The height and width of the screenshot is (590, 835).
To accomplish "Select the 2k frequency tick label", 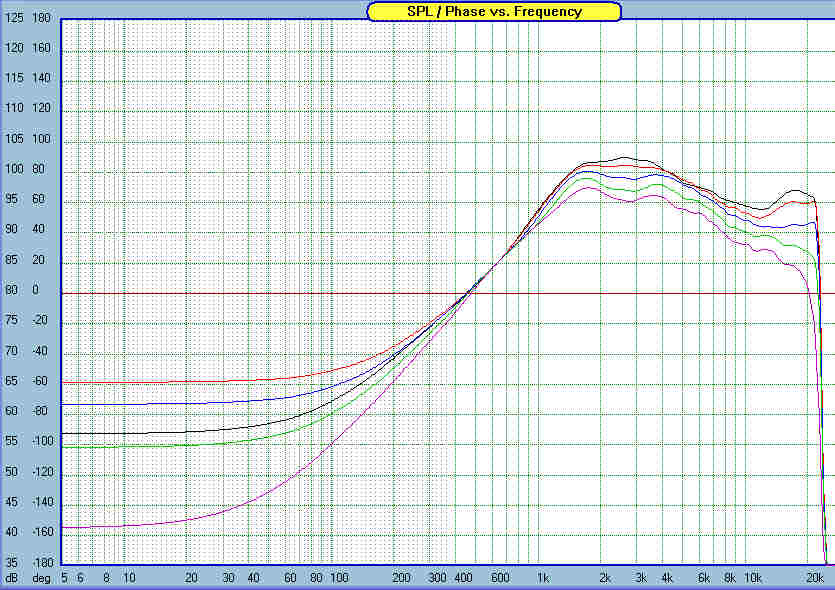I will coord(605,578).
